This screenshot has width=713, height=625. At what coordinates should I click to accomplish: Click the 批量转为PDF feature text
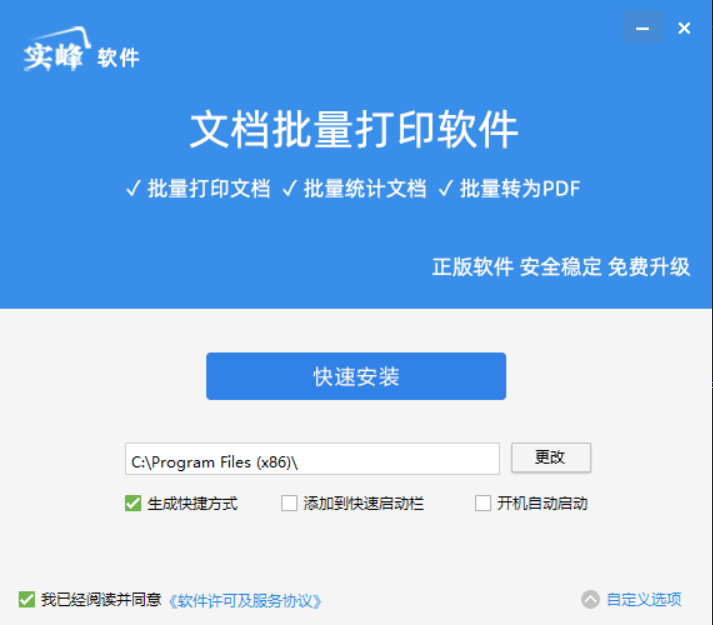(x=520, y=188)
